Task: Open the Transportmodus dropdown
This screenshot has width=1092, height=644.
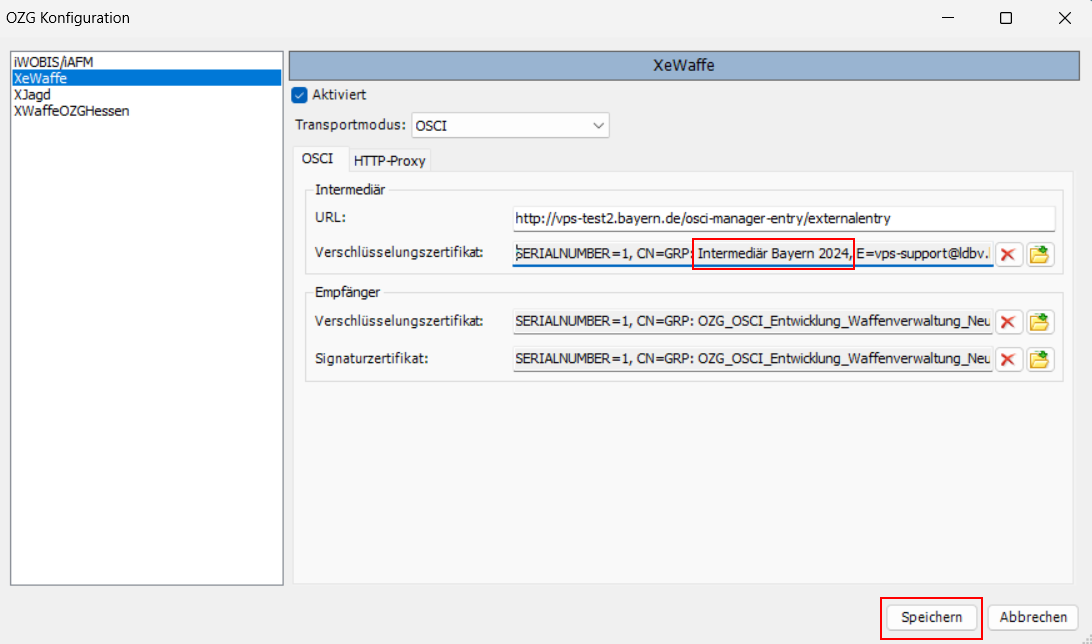Action: tap(510, 126)
